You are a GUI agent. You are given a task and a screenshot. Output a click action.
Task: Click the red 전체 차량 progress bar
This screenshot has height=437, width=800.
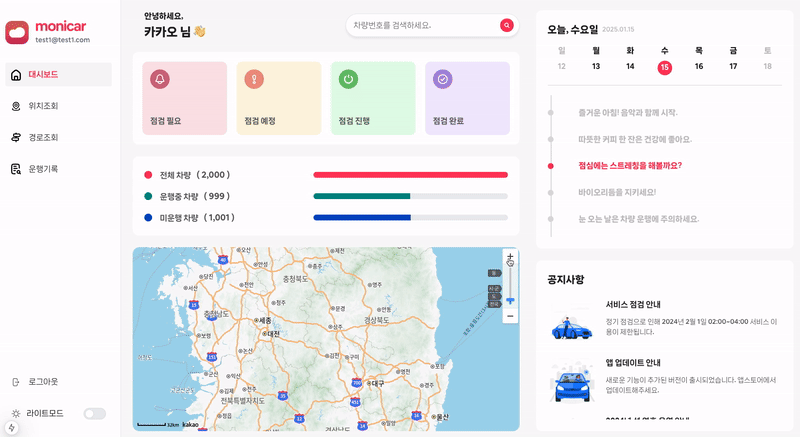click(x=411, y=175)
